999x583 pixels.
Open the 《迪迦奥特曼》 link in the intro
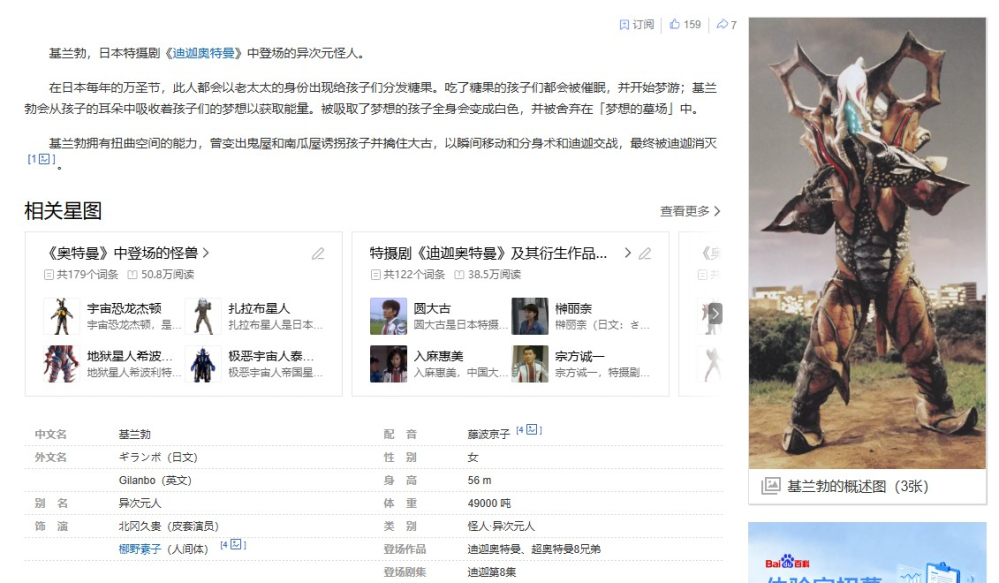204,54
